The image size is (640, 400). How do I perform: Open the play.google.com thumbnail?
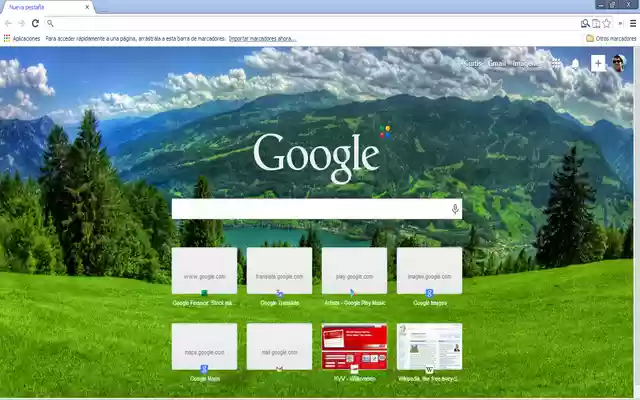pos(354,271)
